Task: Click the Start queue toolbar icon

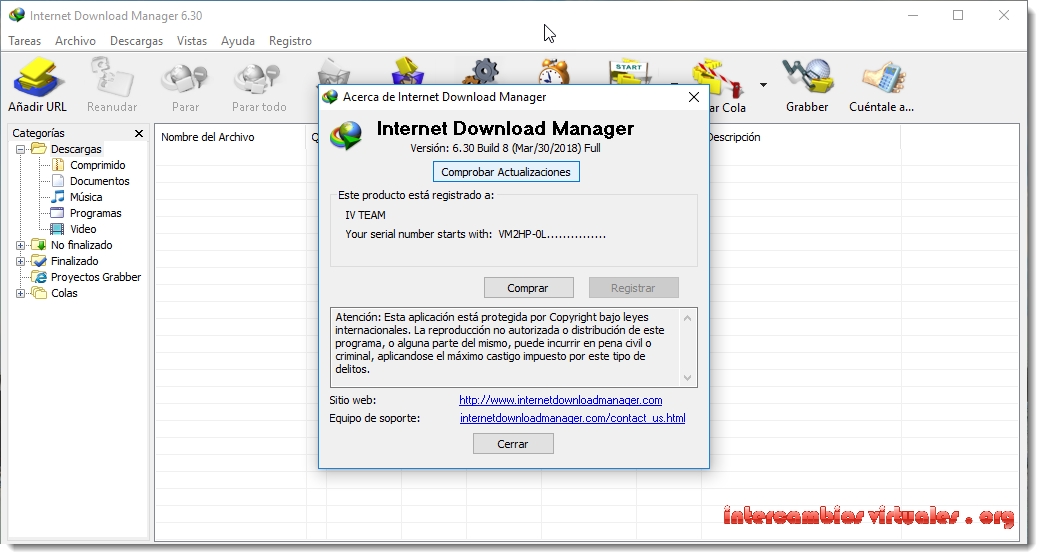Action: (x=629, y=73)
